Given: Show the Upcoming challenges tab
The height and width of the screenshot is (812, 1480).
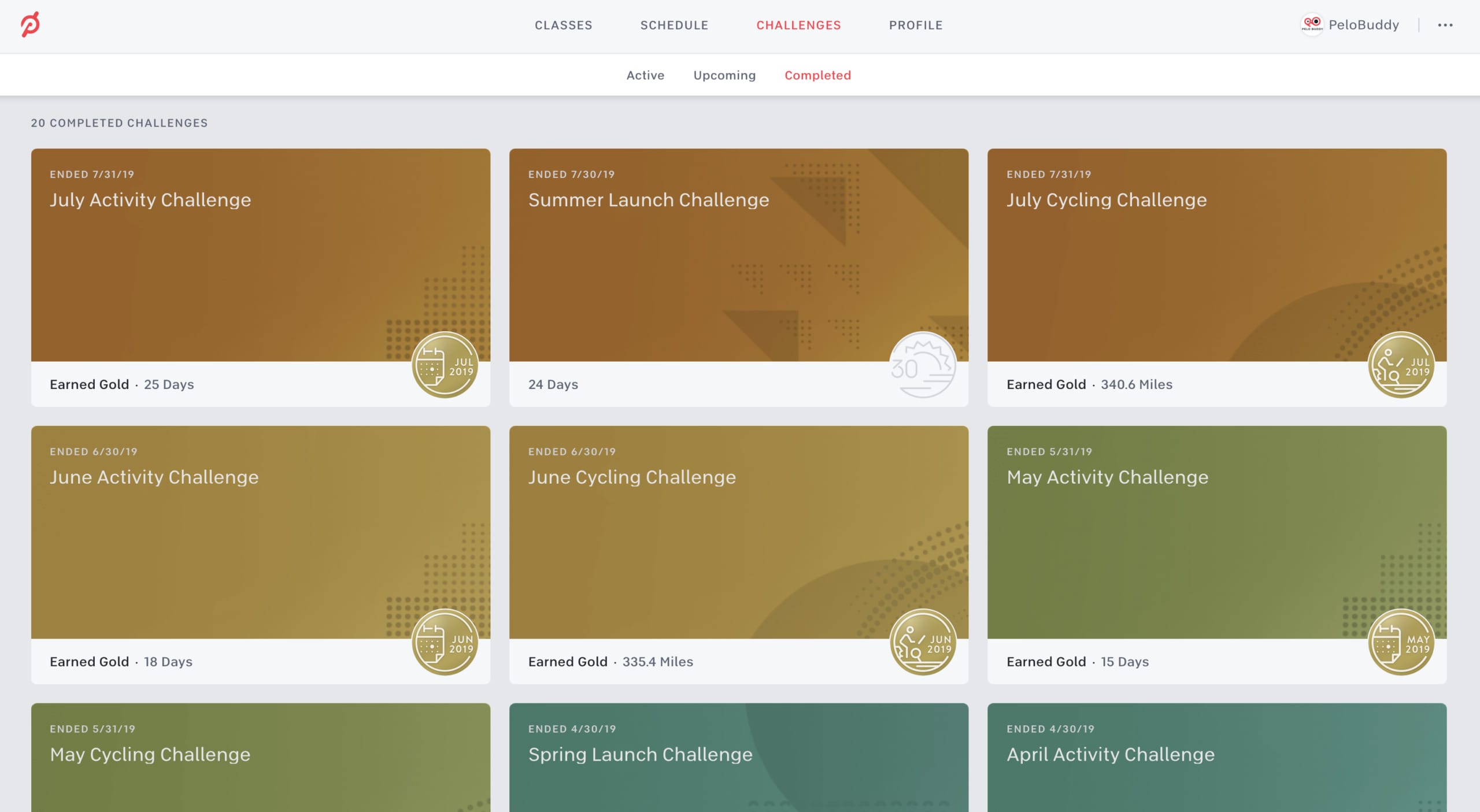Looking at the screenshot, I should pos(724,75).
